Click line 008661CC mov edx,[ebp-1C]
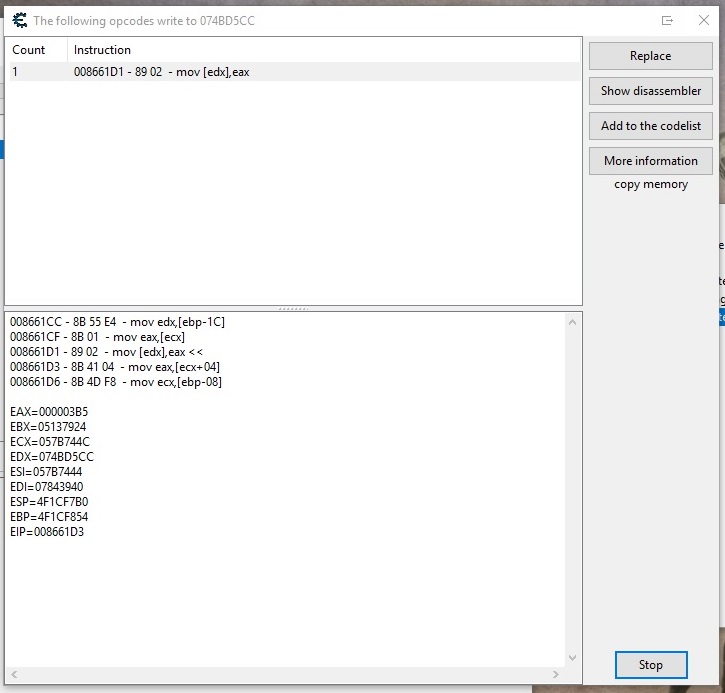 point(117,322)
